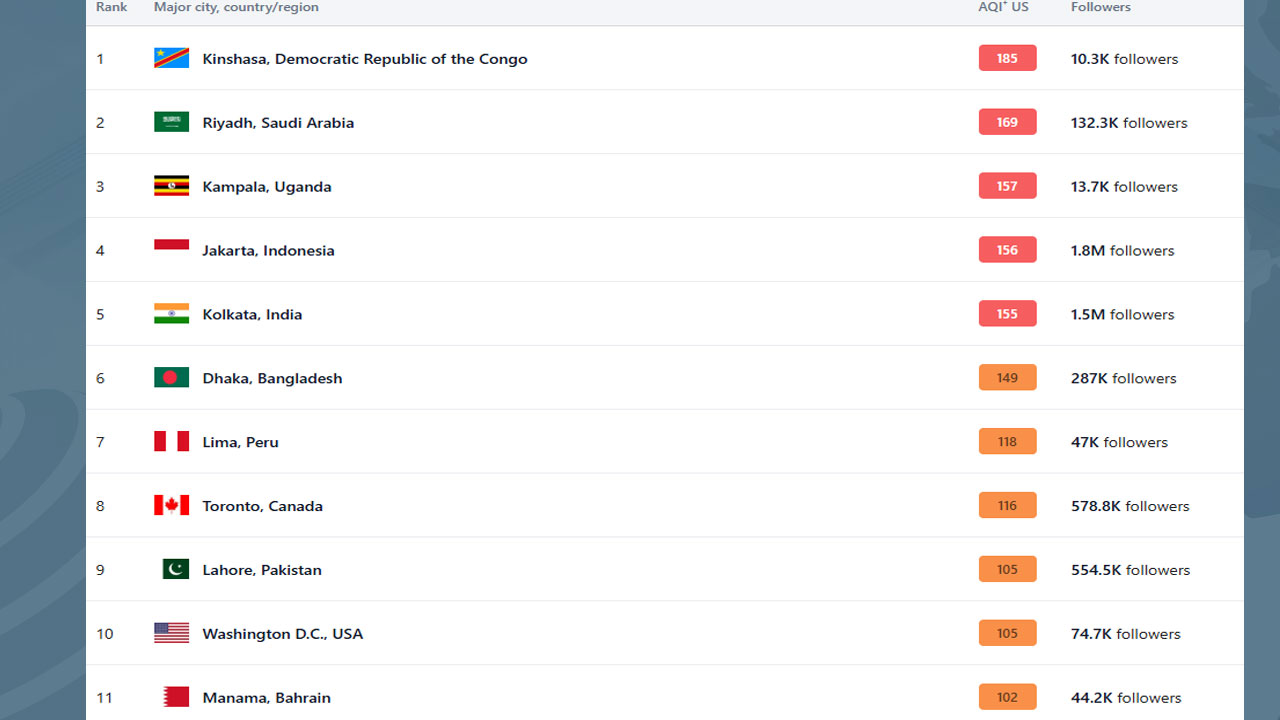
Task: Click the orange 149 AQI badge for Dhaka
Action: pyautogui.click(x=1007, y=378)
